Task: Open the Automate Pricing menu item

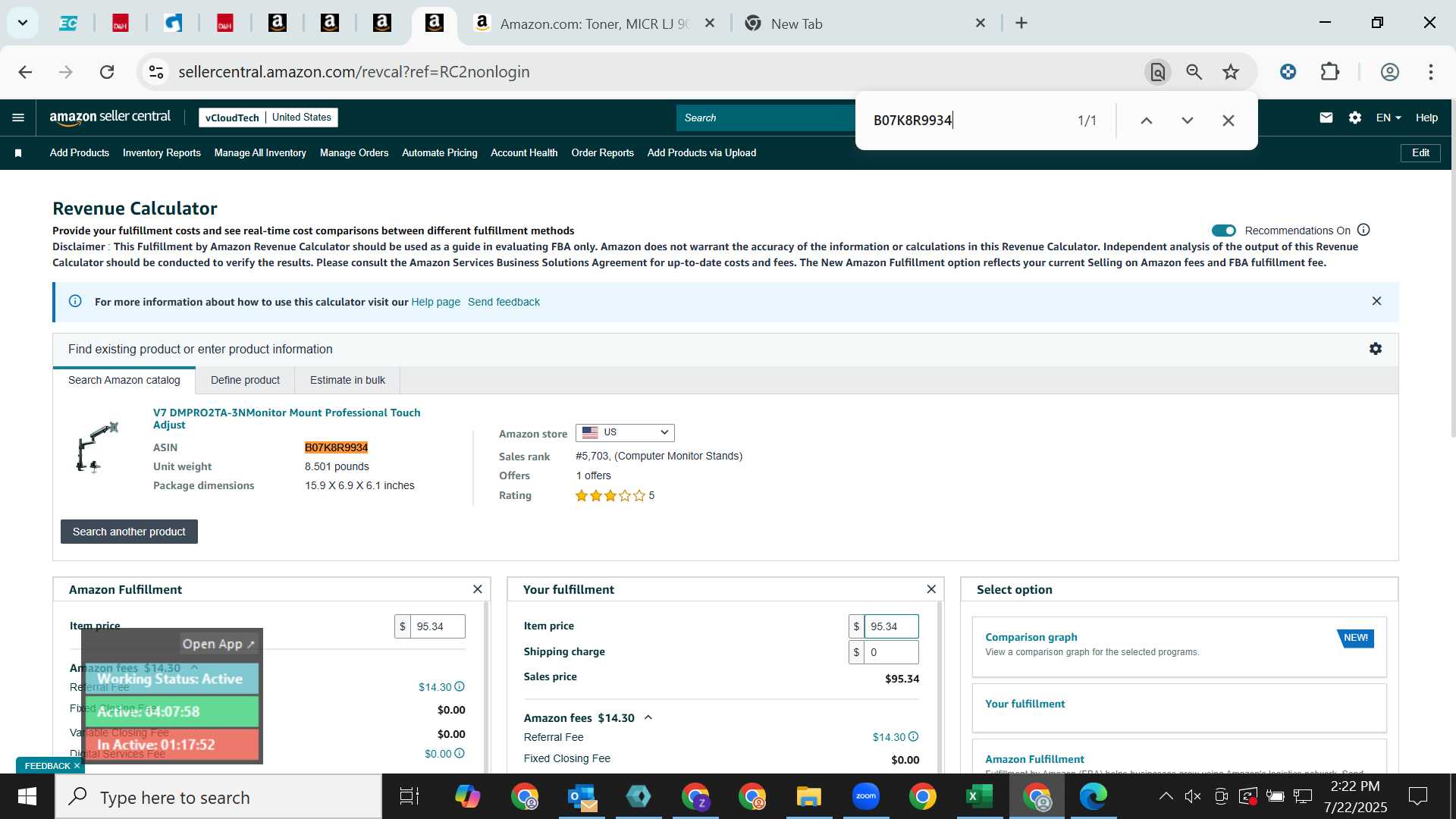Action: click(x=440, y=153)
